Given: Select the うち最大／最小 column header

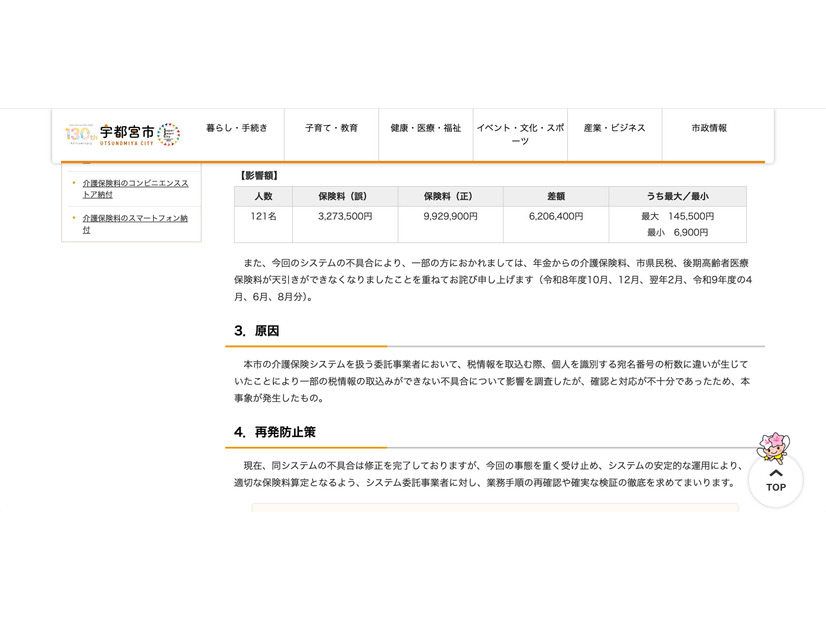Looking at the screenshot, I should tap(677, 196).
